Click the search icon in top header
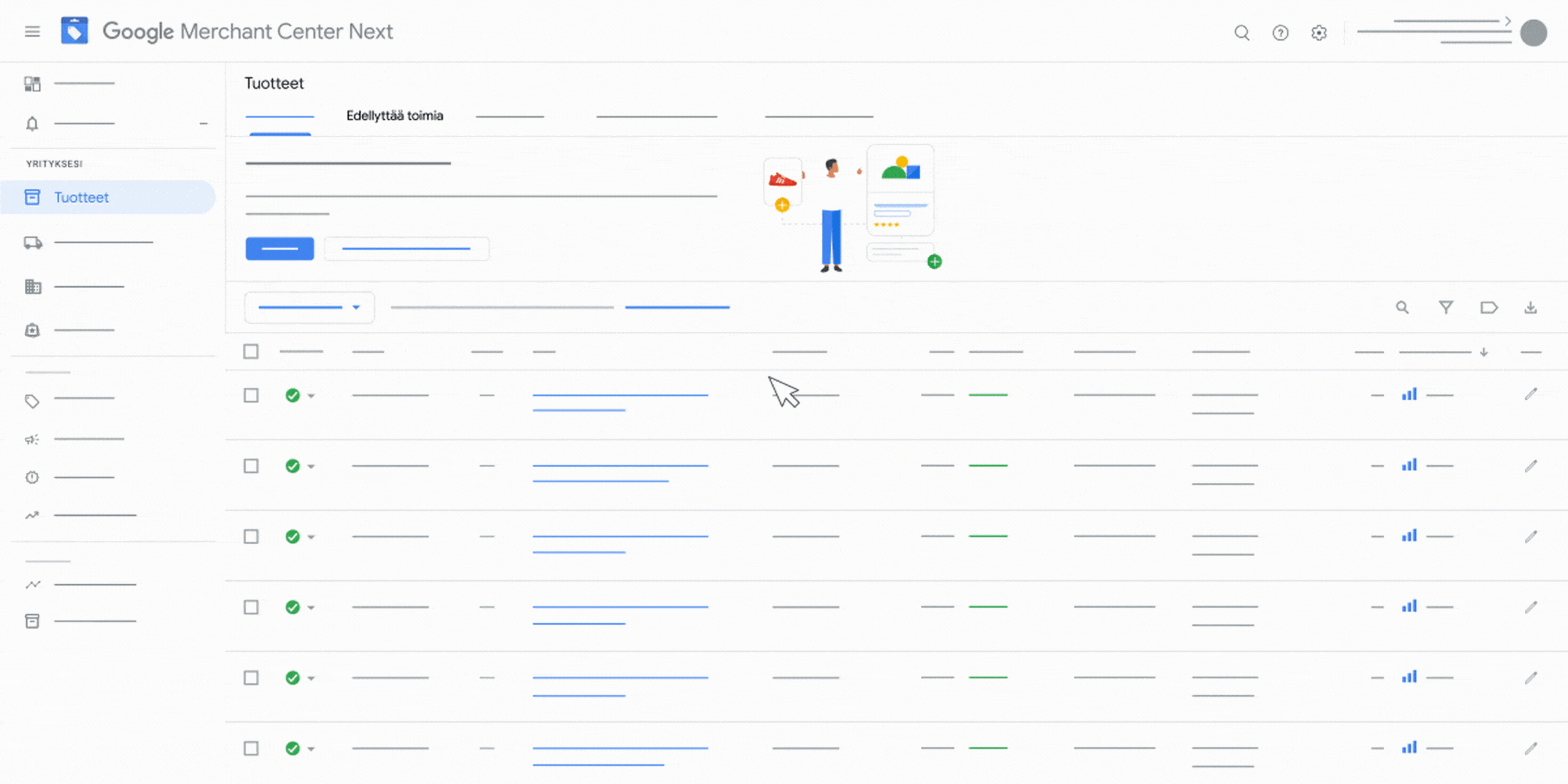The image size is (1568, 784). [1241, 33]
